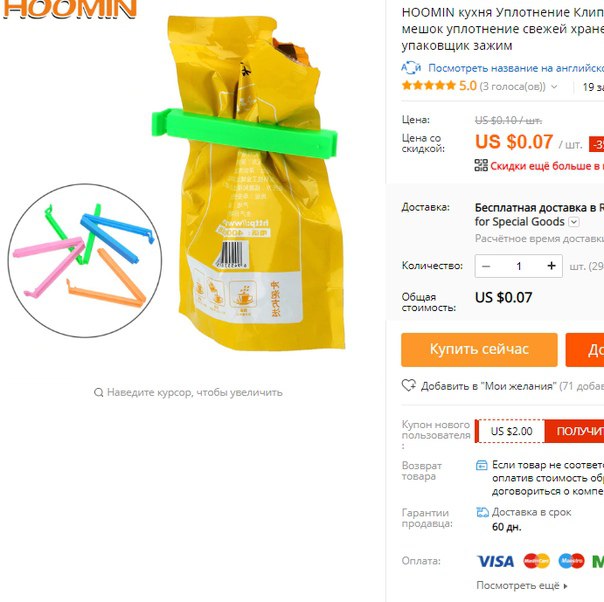
Task: Click the HOOMIN brand logo
Action: (x=70, y=8)
